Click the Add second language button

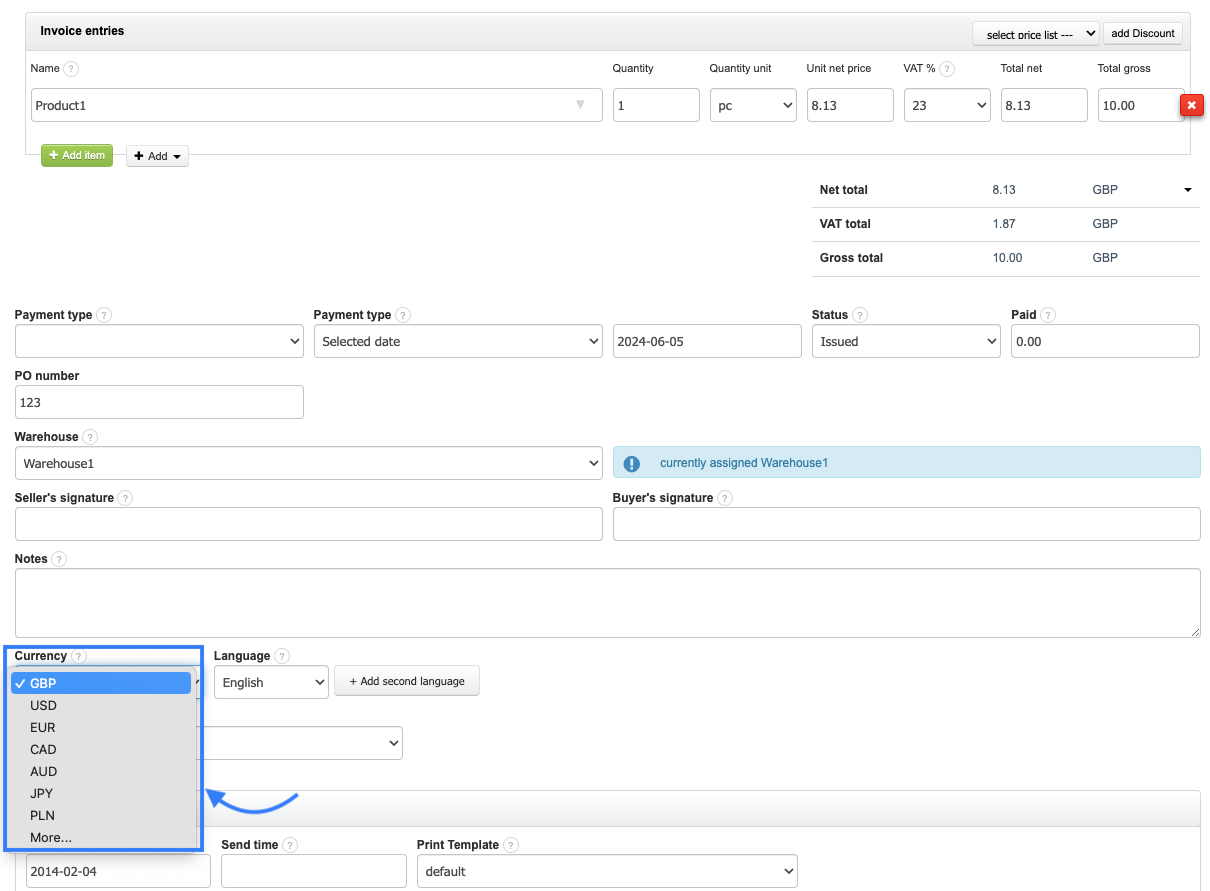pos(406,681)
